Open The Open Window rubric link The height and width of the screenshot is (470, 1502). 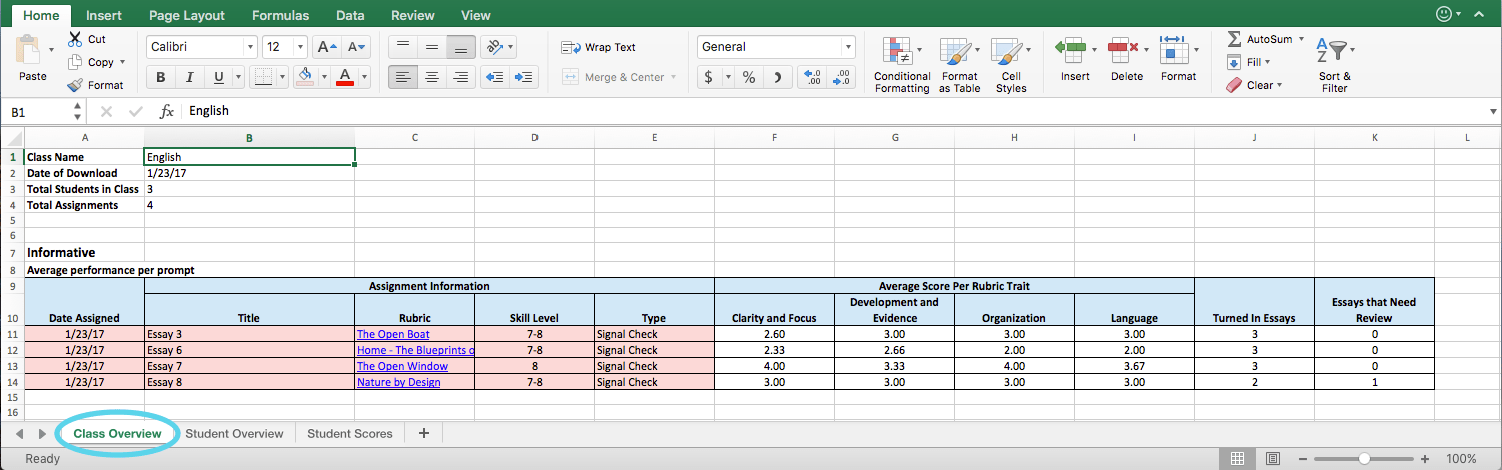pyautogui.click(x=402, y=366)
